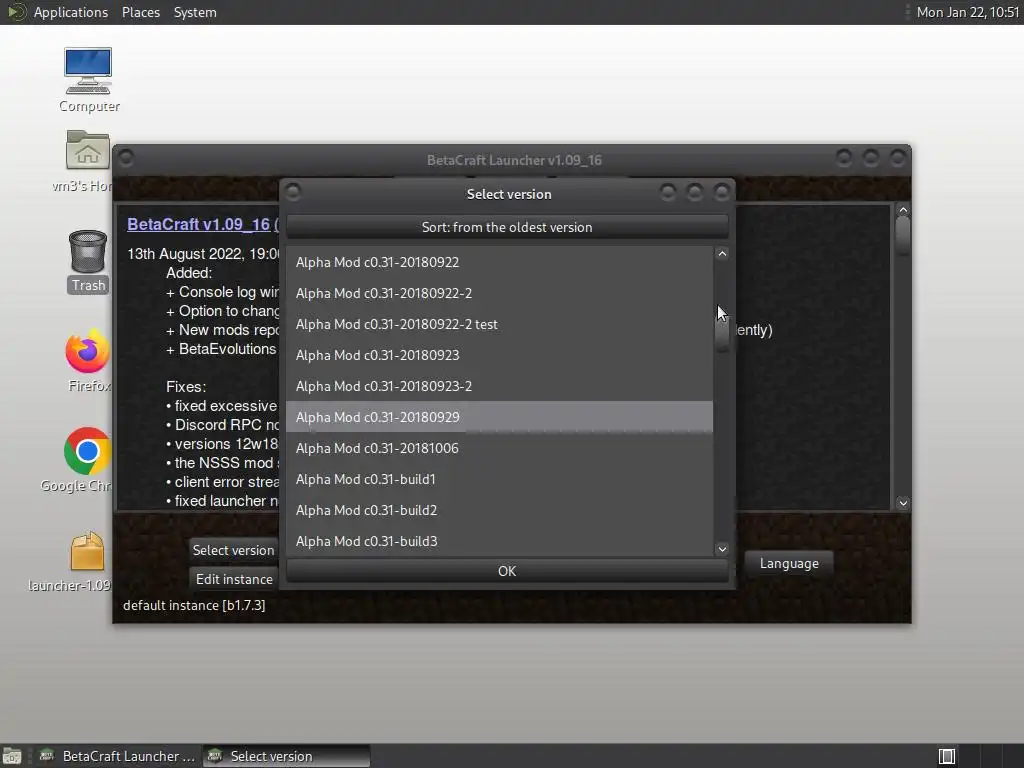Image resolution: width=1024 pixels, height=768 pixels.
Task: Click the panel logo icon beside Applications
Action: pyautogui.click(x=16, y=12)
